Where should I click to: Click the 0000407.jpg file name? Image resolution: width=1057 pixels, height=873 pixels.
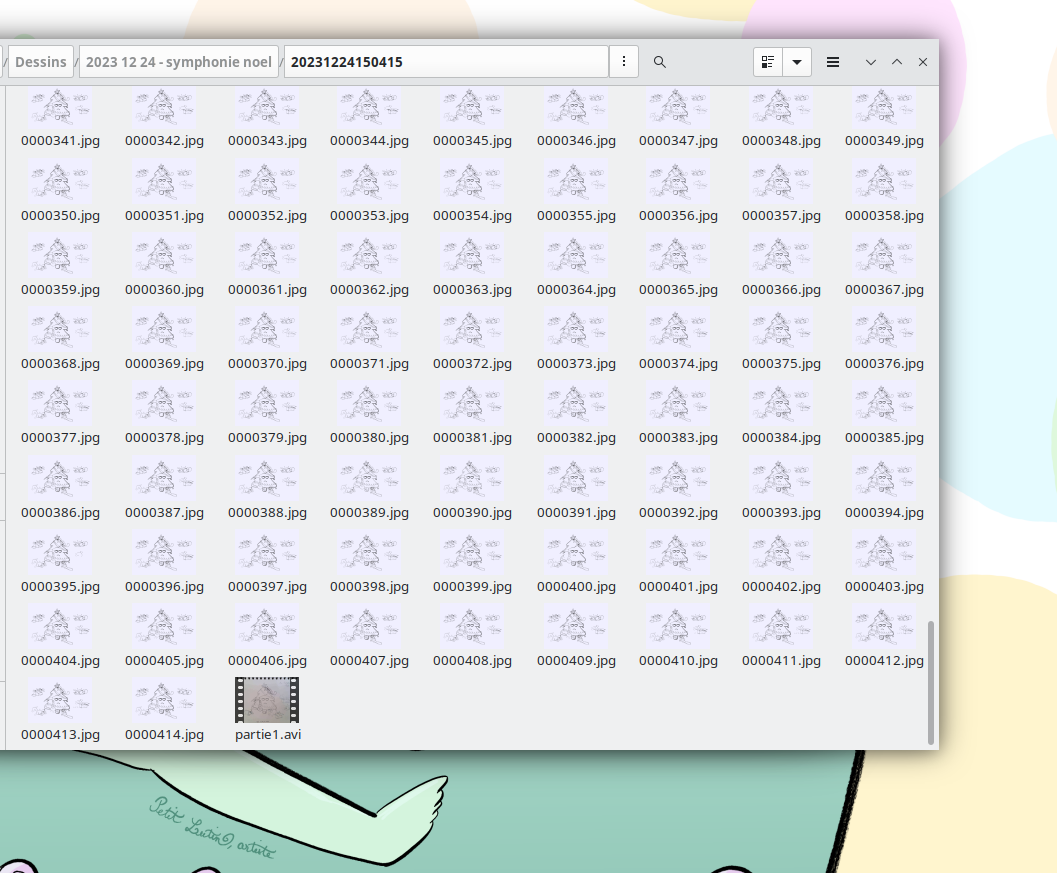click(x=369, y=661)
